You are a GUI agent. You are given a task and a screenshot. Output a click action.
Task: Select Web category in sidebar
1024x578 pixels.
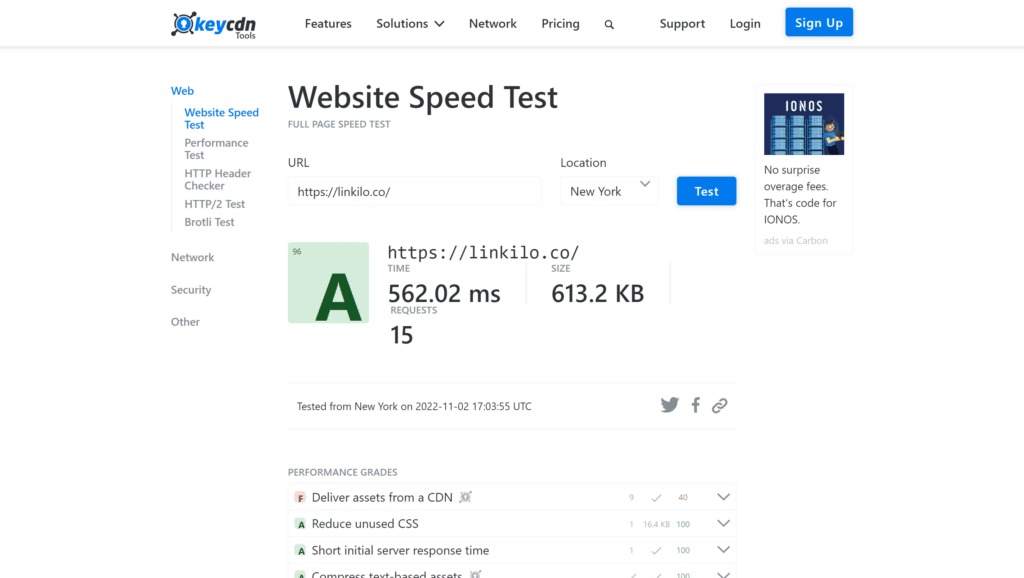(182, 91)
